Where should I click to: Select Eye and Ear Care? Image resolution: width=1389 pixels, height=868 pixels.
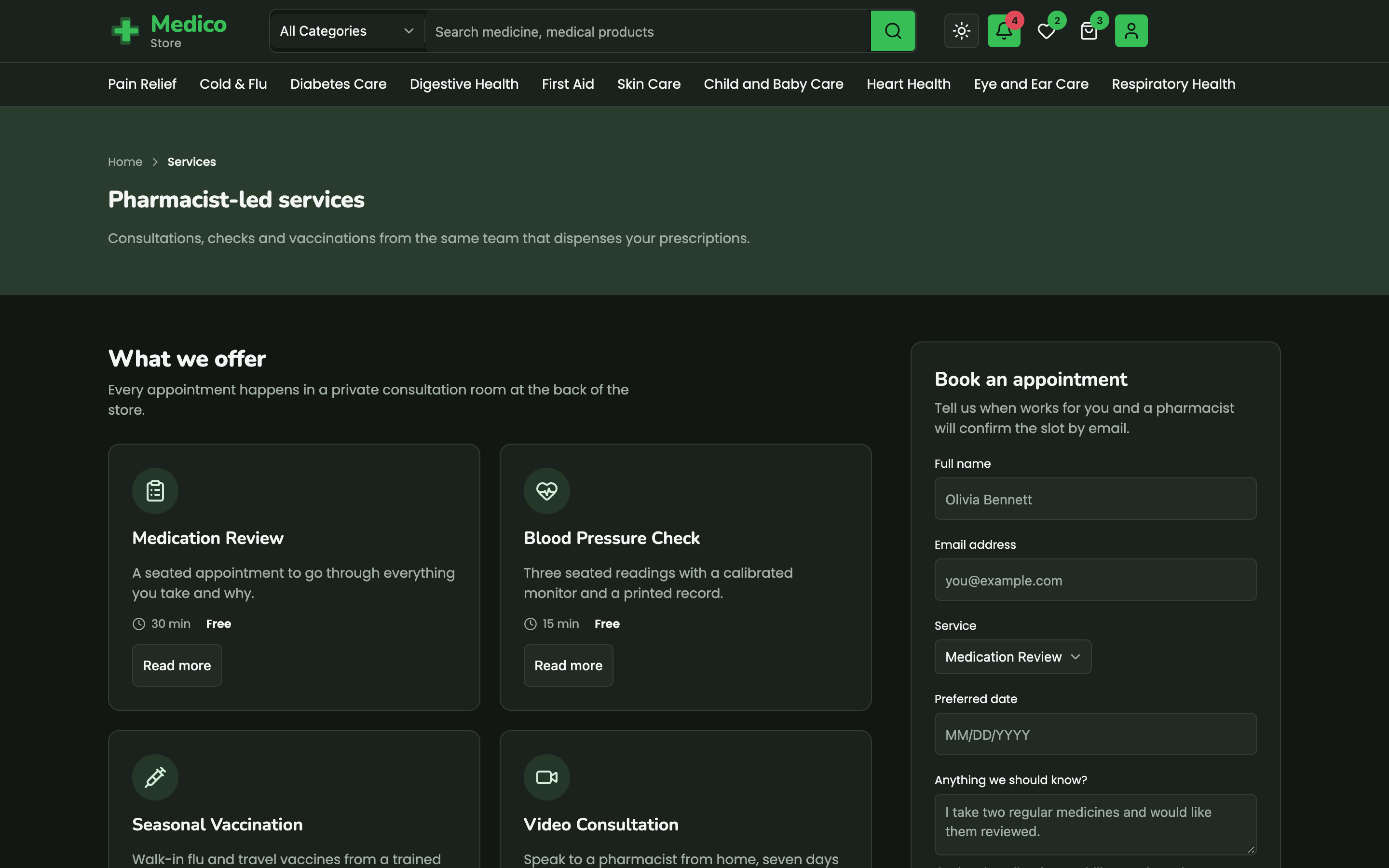(x=1031, y=84)
